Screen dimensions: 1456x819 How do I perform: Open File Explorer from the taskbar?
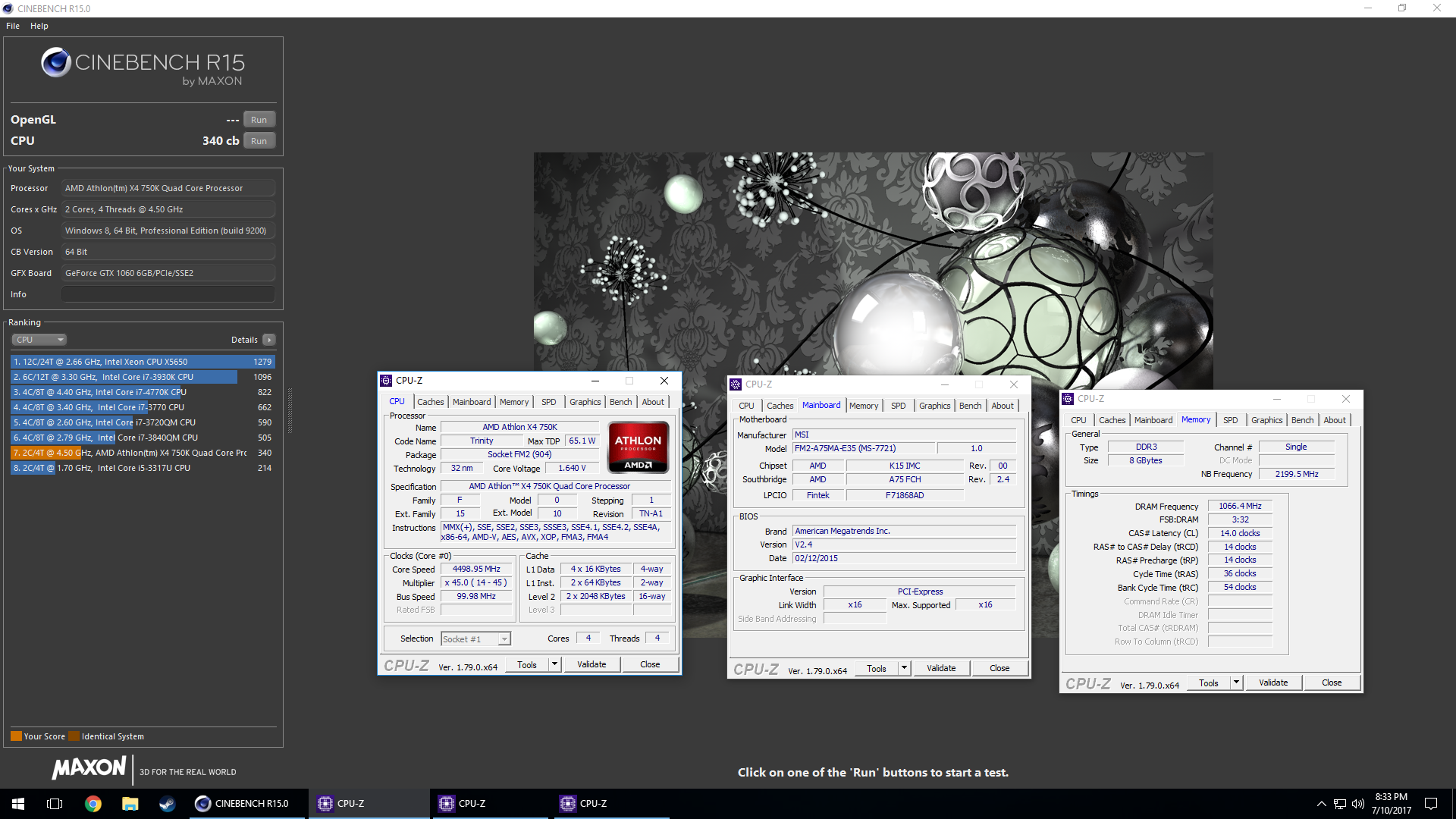pyautogui.click(x=130, y=804)
